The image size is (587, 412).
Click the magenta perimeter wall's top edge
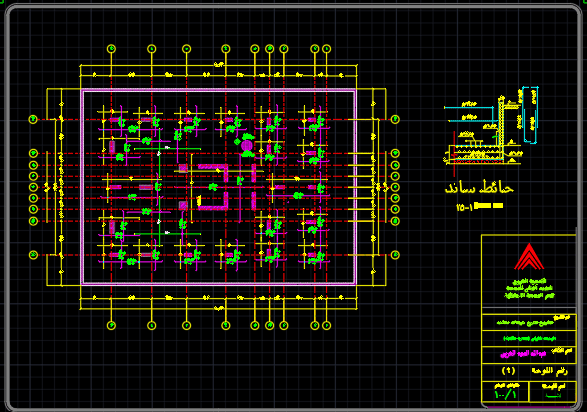(218, 90)
